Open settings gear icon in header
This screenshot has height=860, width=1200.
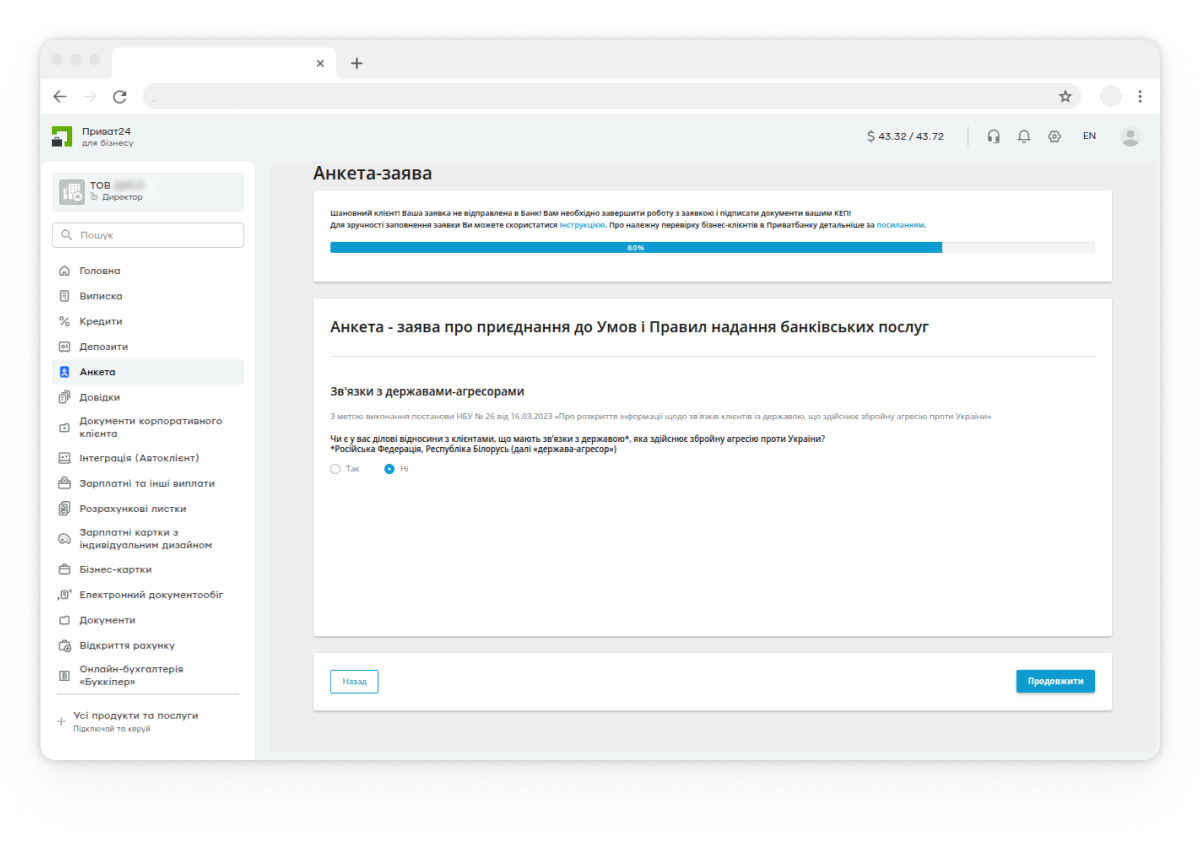point(1054,136)
